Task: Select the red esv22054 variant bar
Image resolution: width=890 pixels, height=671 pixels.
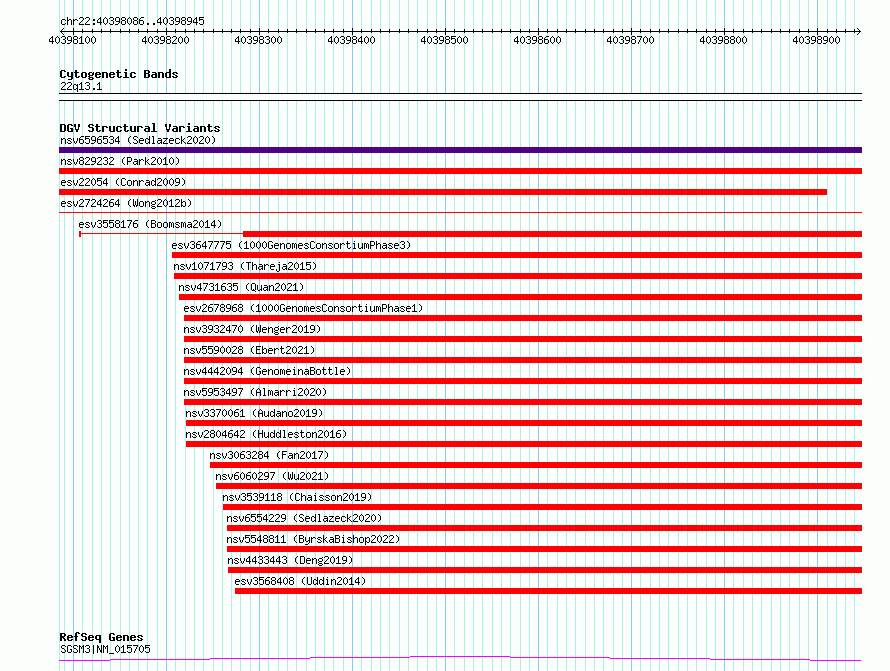Action: coord(443,192)
